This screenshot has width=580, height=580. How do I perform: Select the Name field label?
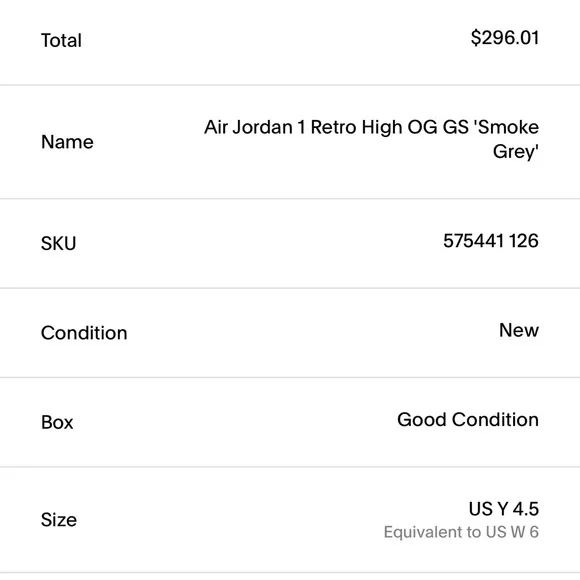[67, 142]
